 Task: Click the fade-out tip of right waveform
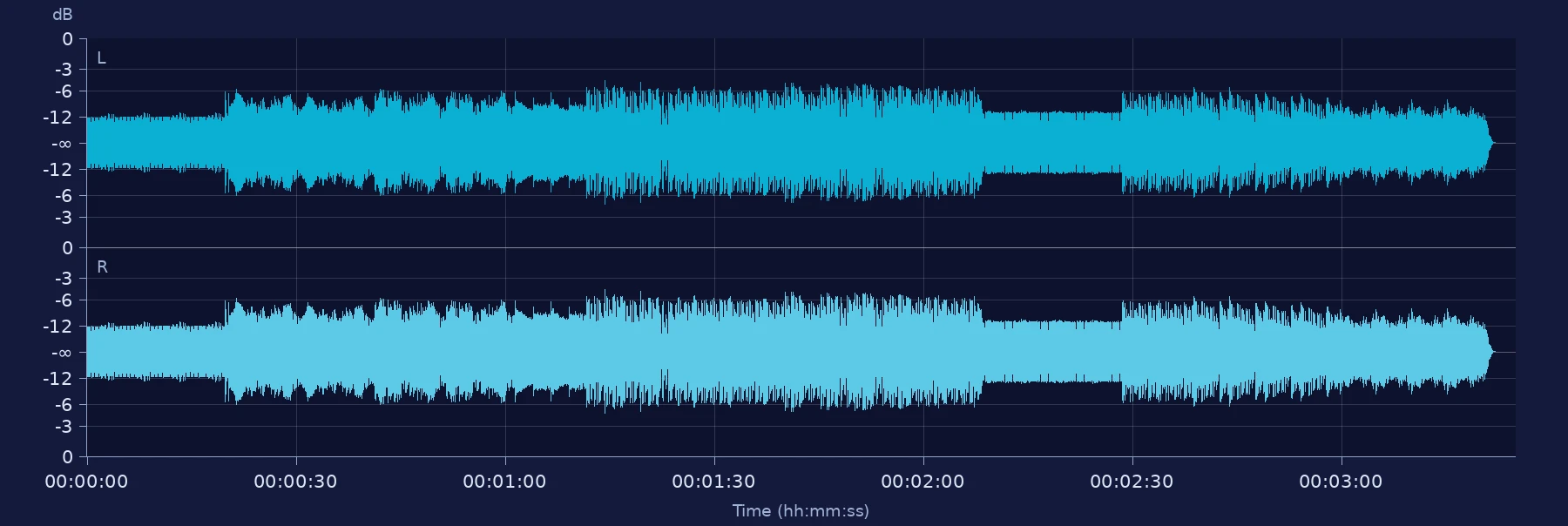pyautogui.click(x=1489, y=352)
